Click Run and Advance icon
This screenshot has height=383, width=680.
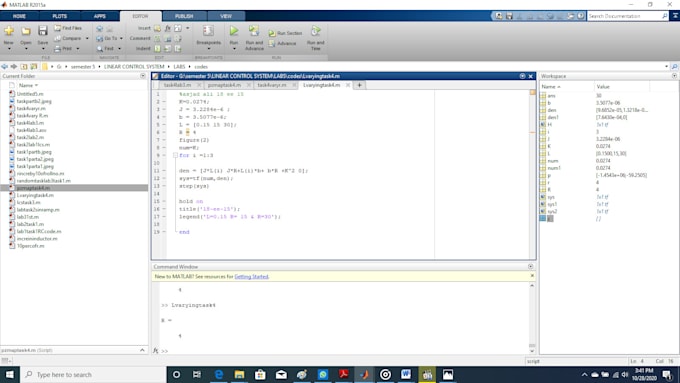(x=254, y=30)
